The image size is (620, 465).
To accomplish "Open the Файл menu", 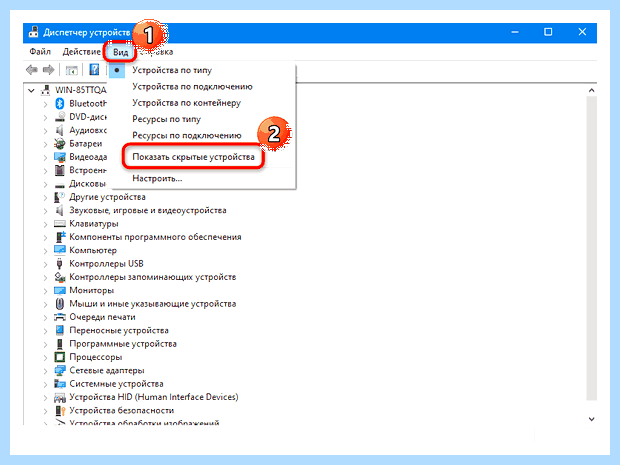I will (40, 52).
